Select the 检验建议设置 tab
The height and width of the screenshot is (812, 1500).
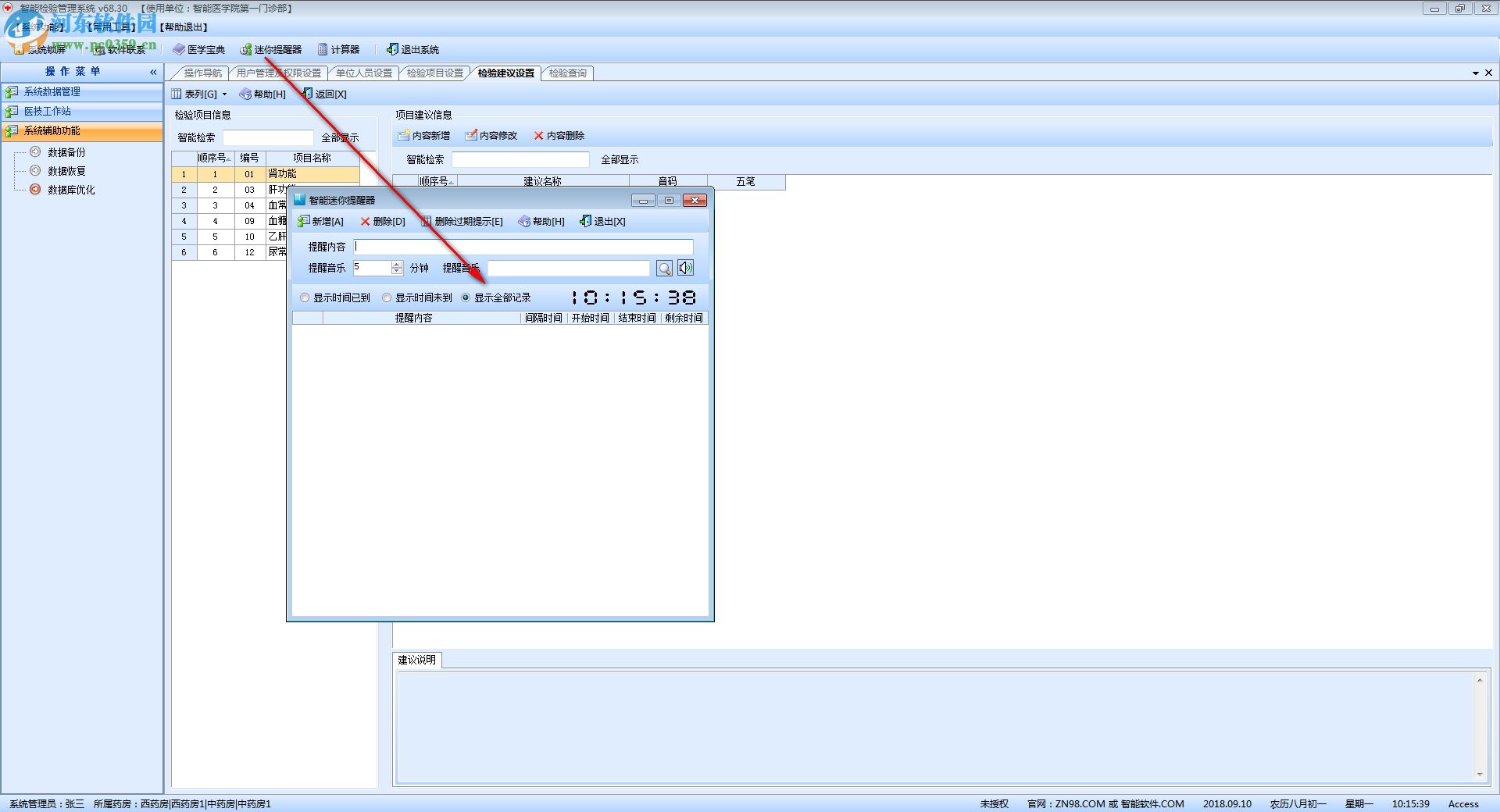pos(506,73)
